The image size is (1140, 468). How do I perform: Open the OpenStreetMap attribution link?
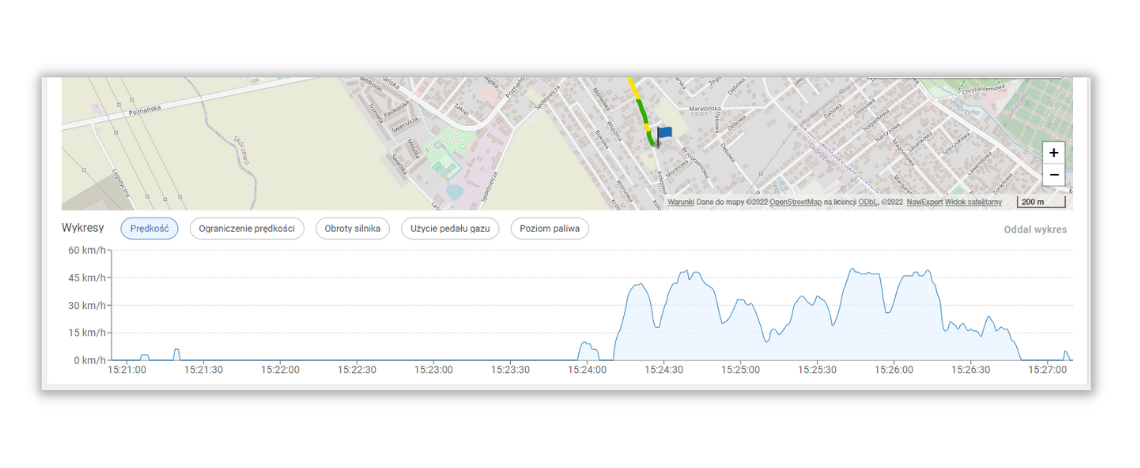tap(795, 202)
